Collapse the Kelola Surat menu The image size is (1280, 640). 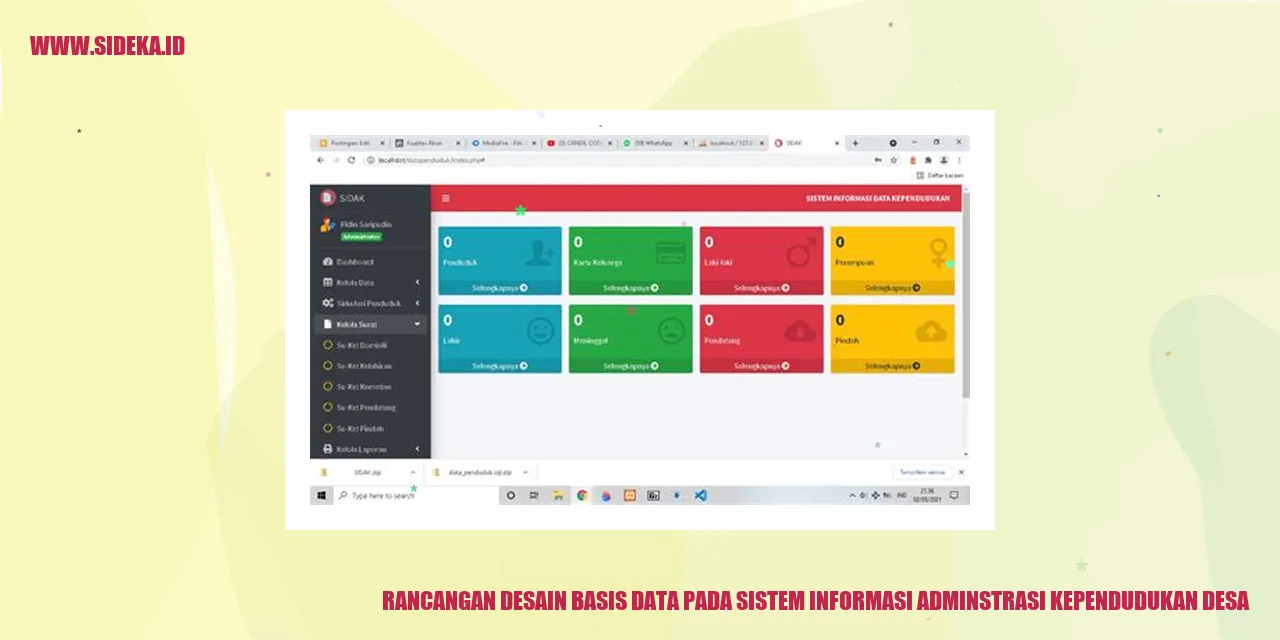pos(370,324)
